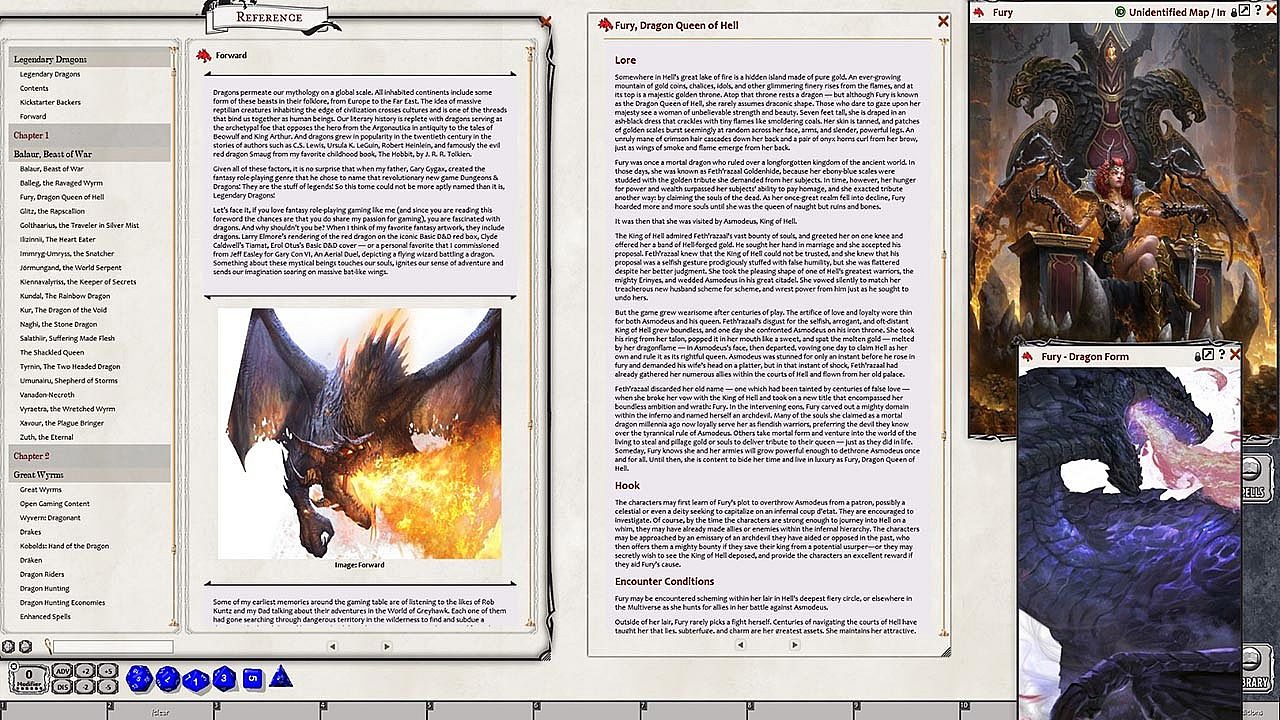Open Open Gaming Content entry
Screen dimensions: 1280x720
55,504
